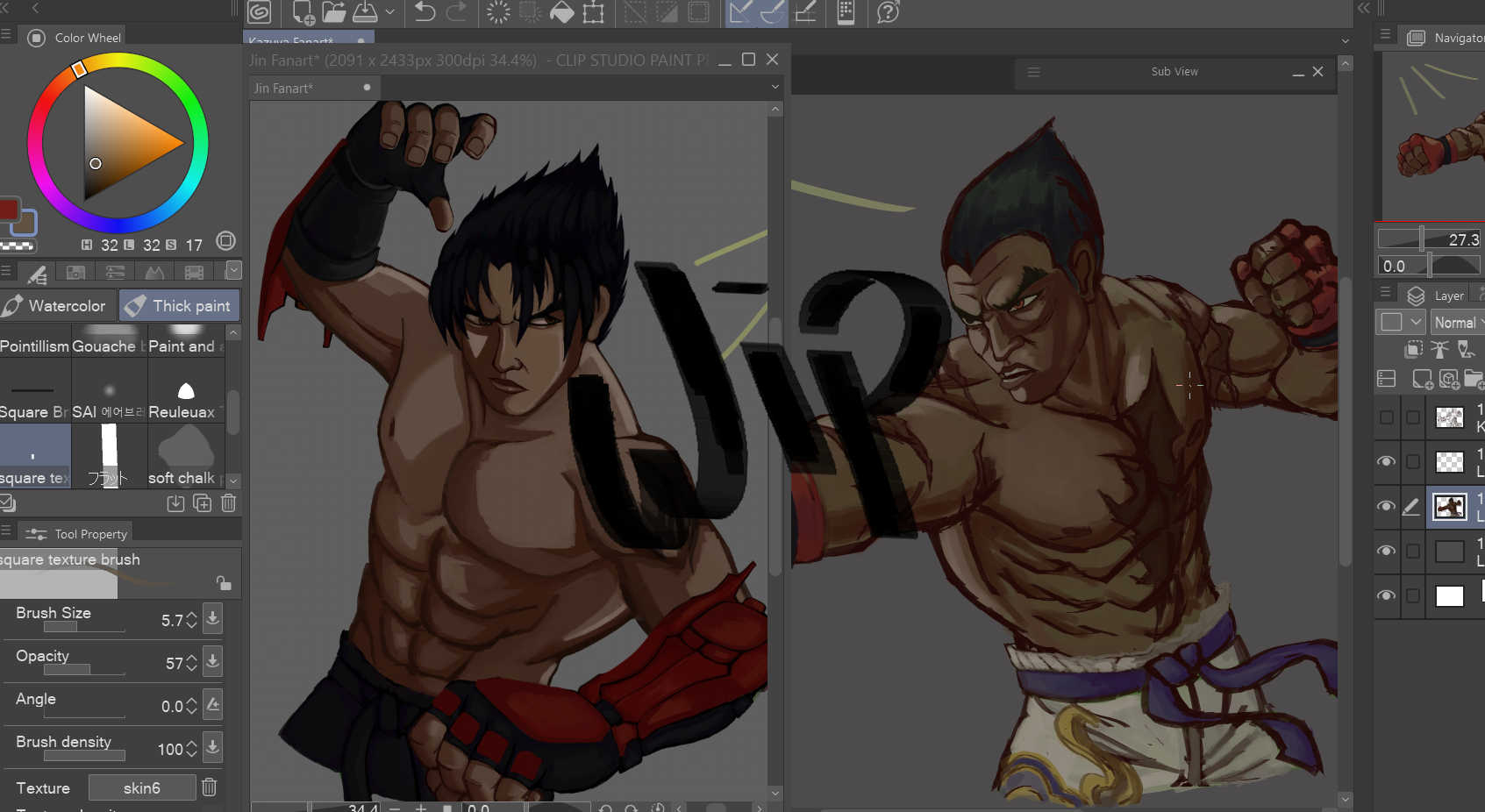
Task: Click the Undo arrow in toolbar
Action: pyautogui.click(x=425, y=12)
